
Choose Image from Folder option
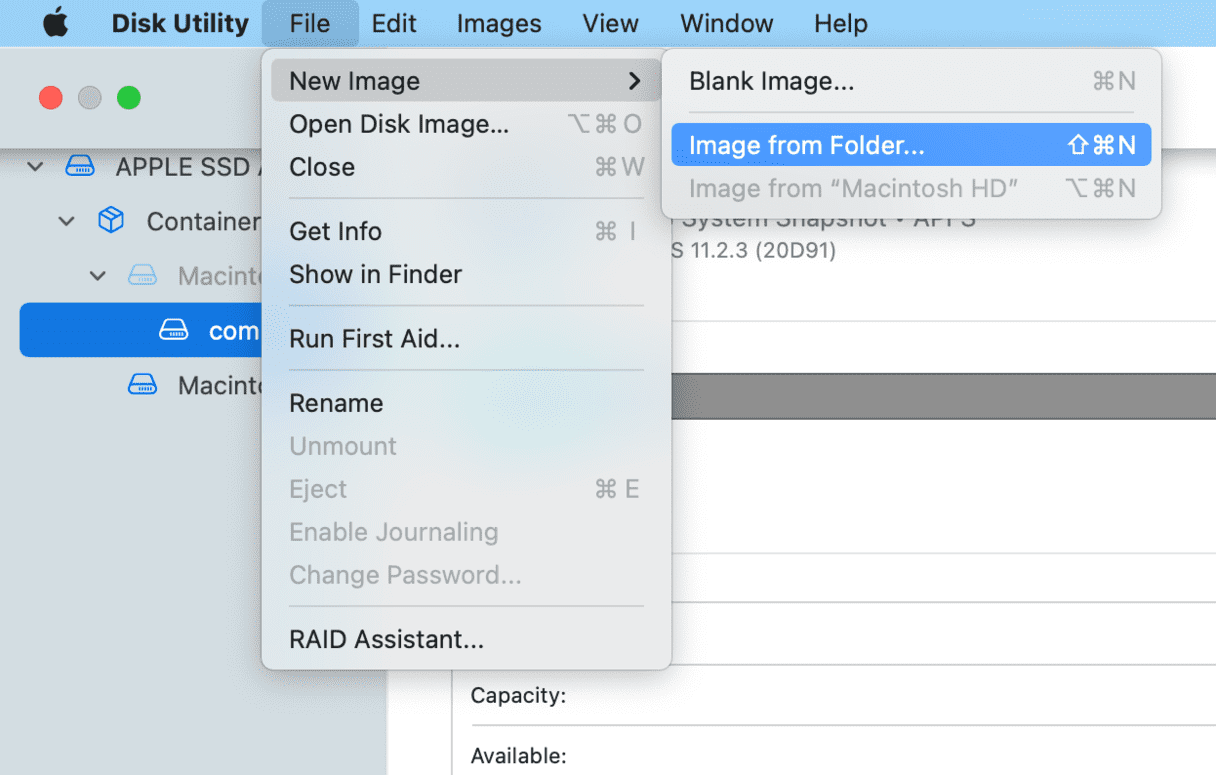click(x=806, y=146)
